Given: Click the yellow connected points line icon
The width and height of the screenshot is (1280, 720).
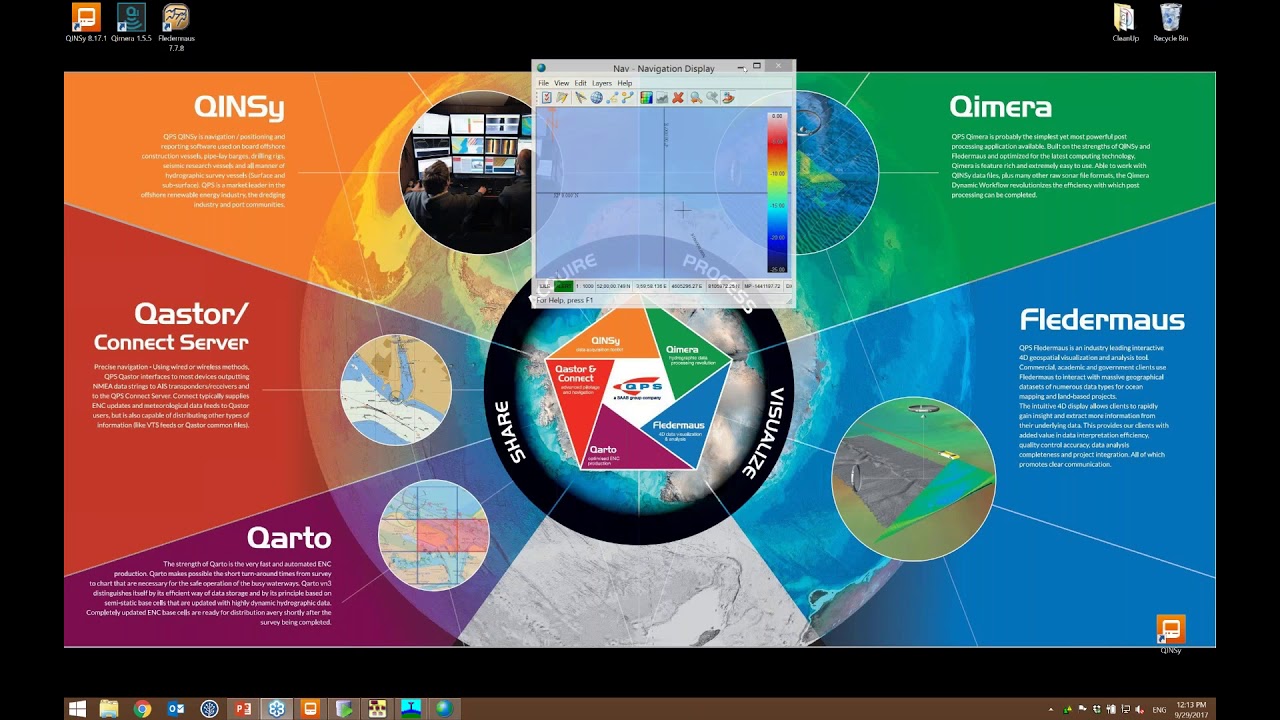Looking at the screenshot, I should [628, 97].
